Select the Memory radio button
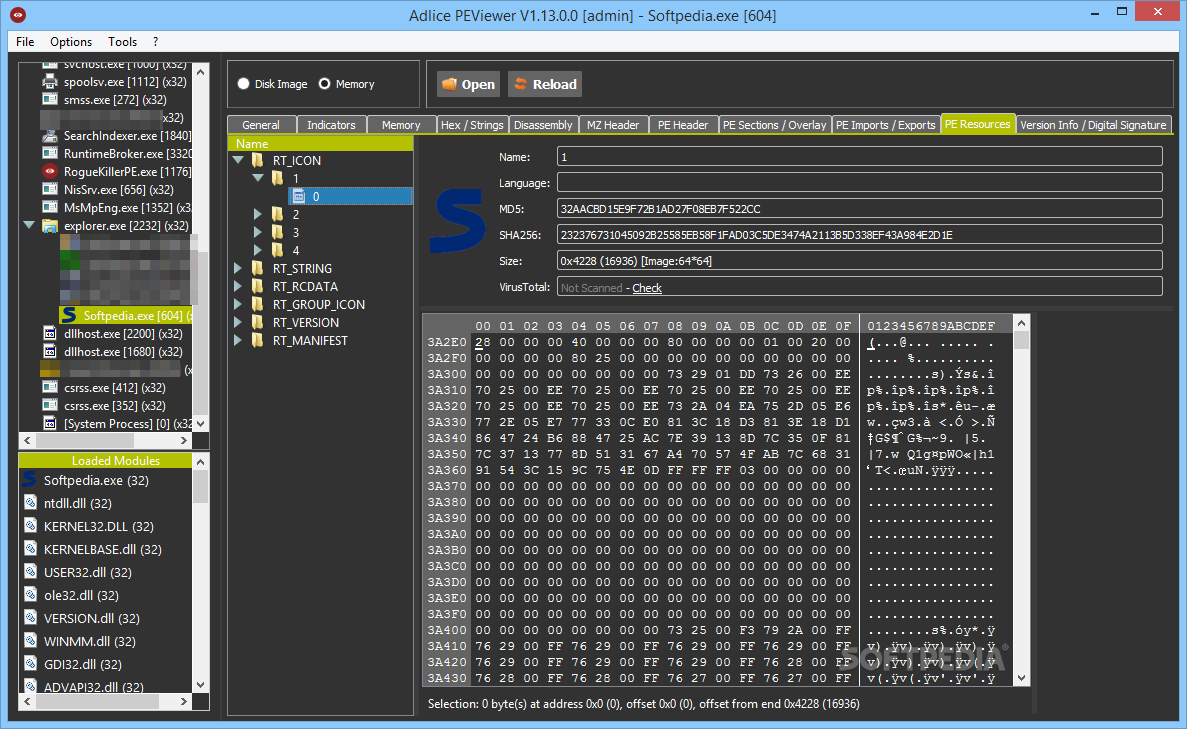Viewport: 1187px width, 729px height. click(x=325, y=84)
